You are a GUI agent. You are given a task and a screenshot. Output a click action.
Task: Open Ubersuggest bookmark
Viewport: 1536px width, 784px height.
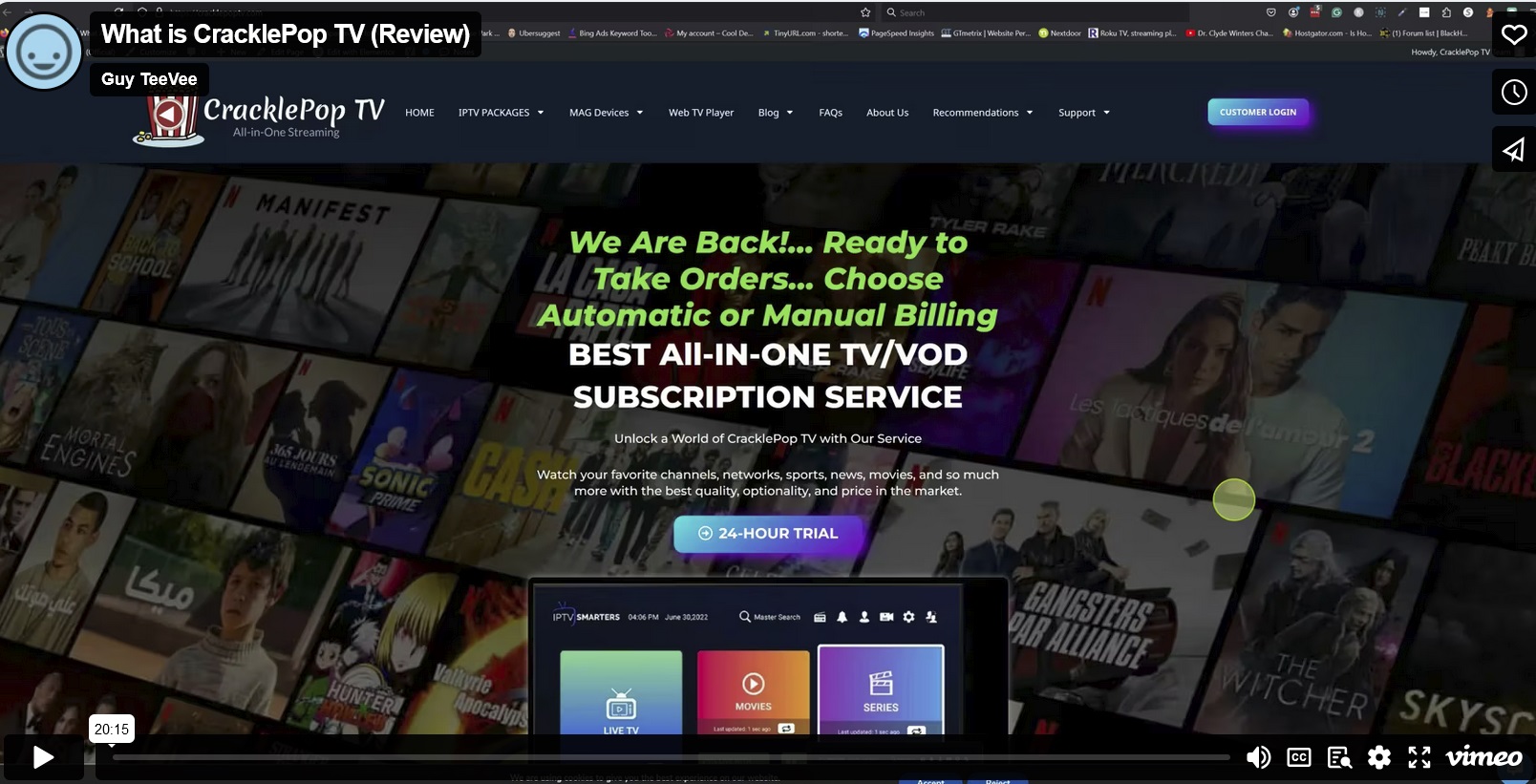click(534, 33)
